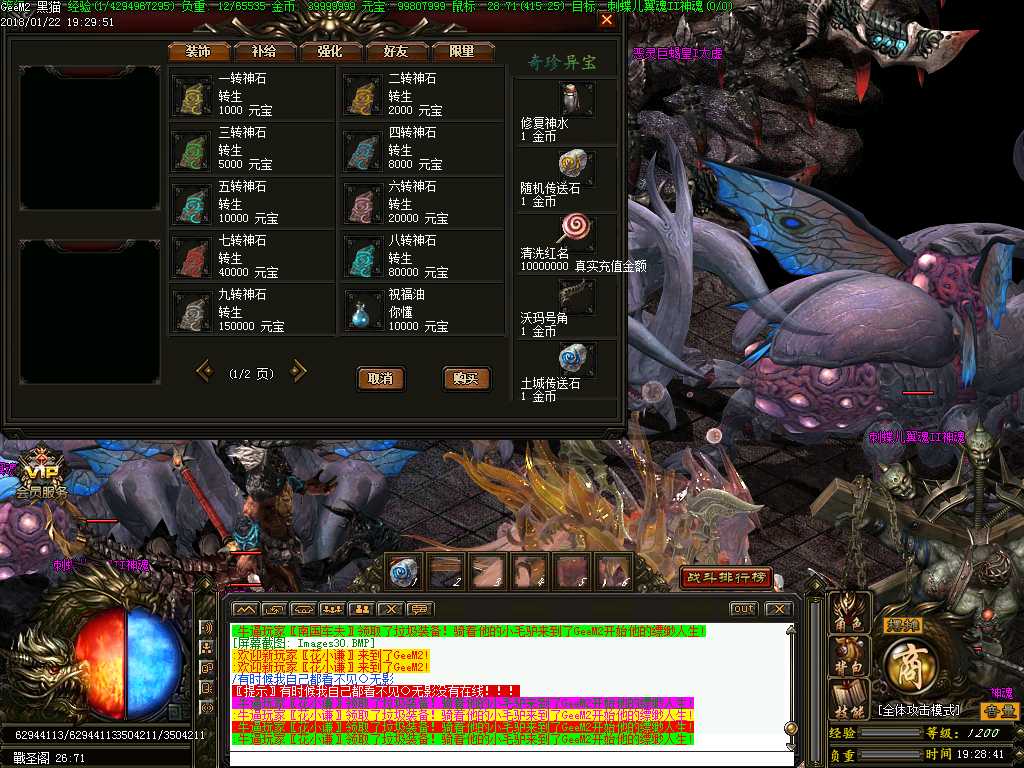Select the 九转神石 item icon

(x=193, y=312)
